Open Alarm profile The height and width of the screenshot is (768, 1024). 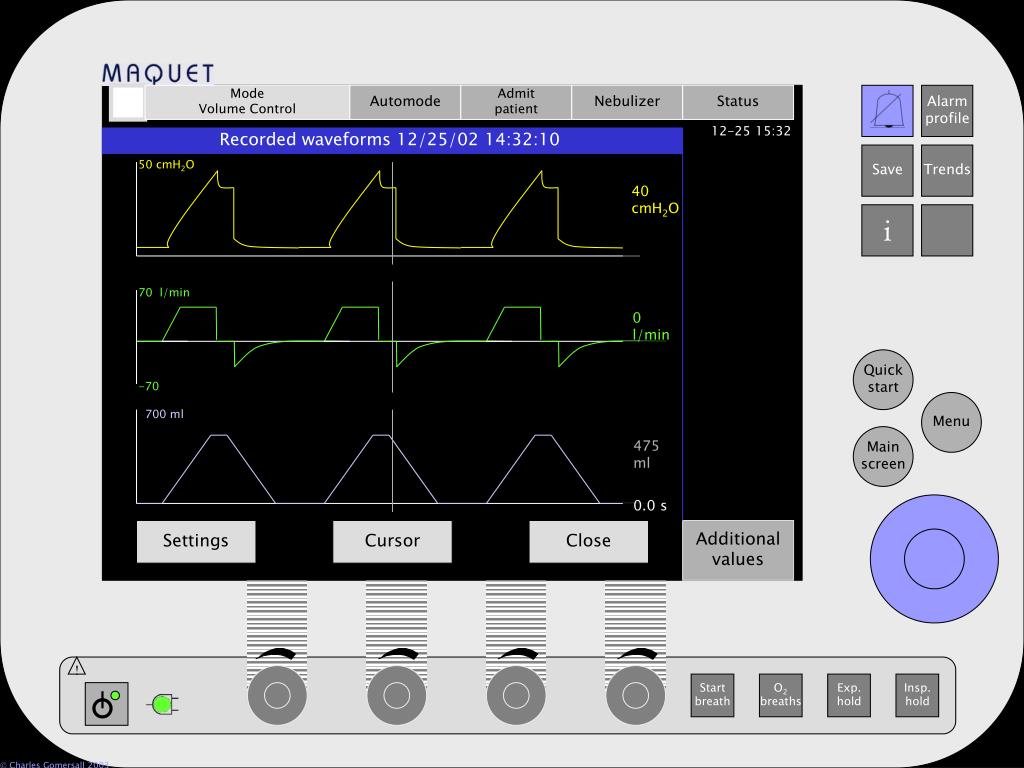[947, 110]
